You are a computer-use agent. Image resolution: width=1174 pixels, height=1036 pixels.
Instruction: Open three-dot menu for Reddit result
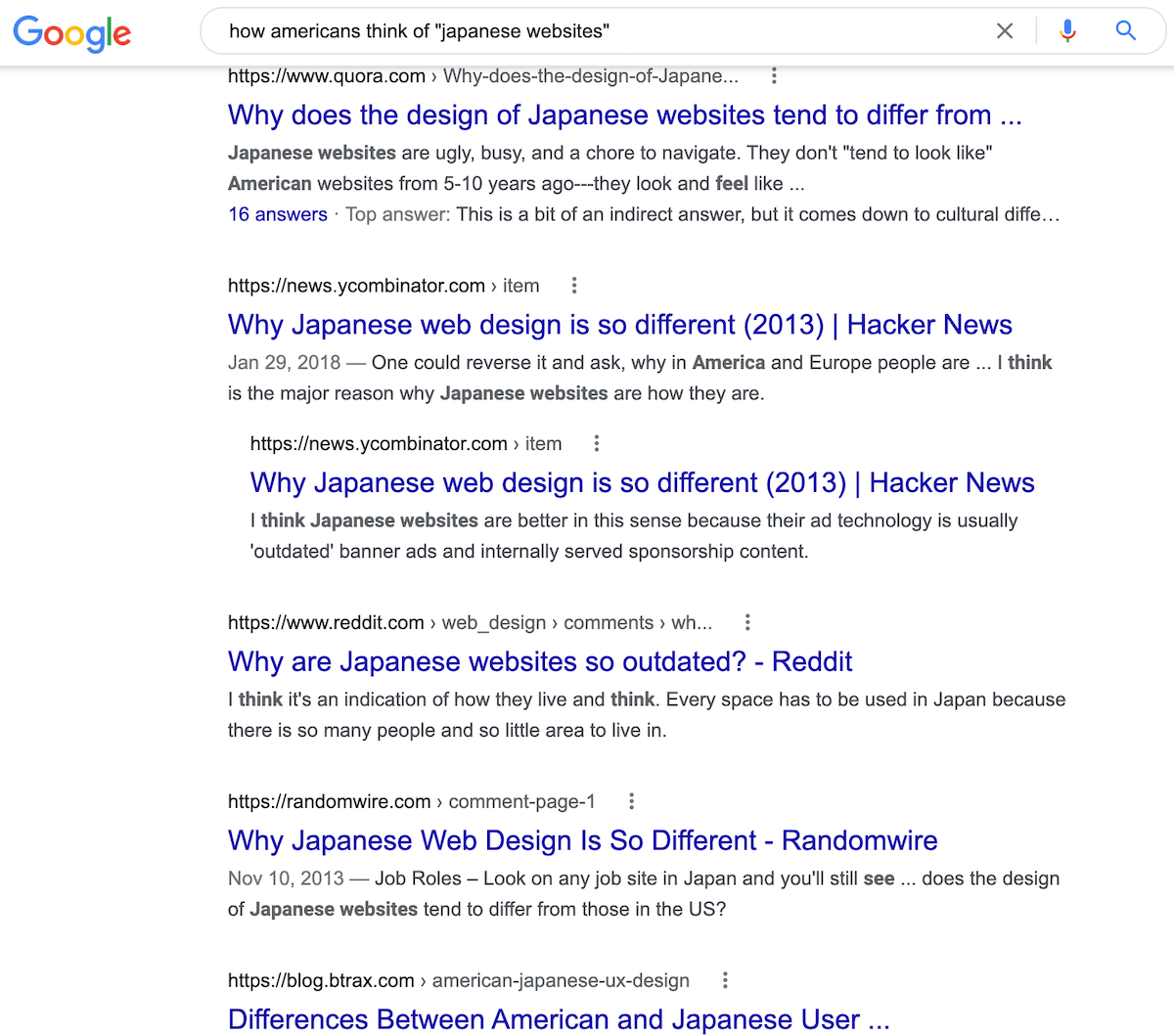pyautogui.click(x=747, y=622)
